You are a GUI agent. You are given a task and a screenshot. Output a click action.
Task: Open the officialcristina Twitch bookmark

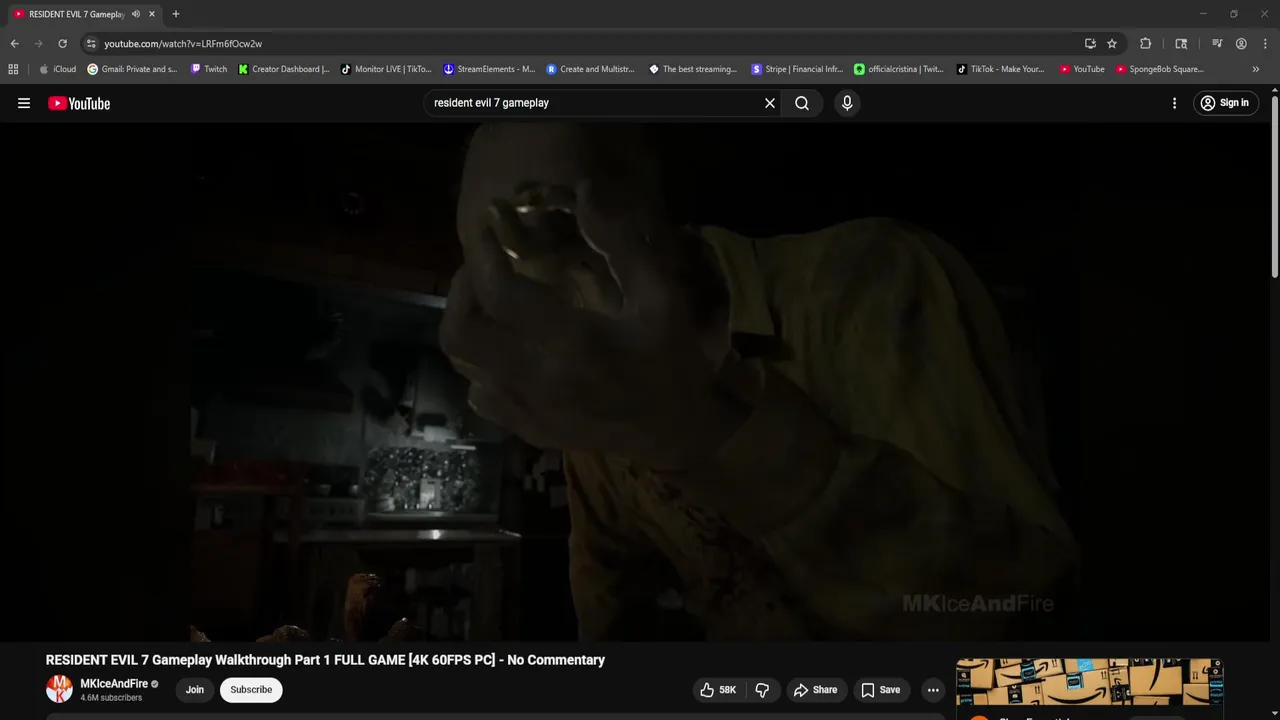(899, 69)
